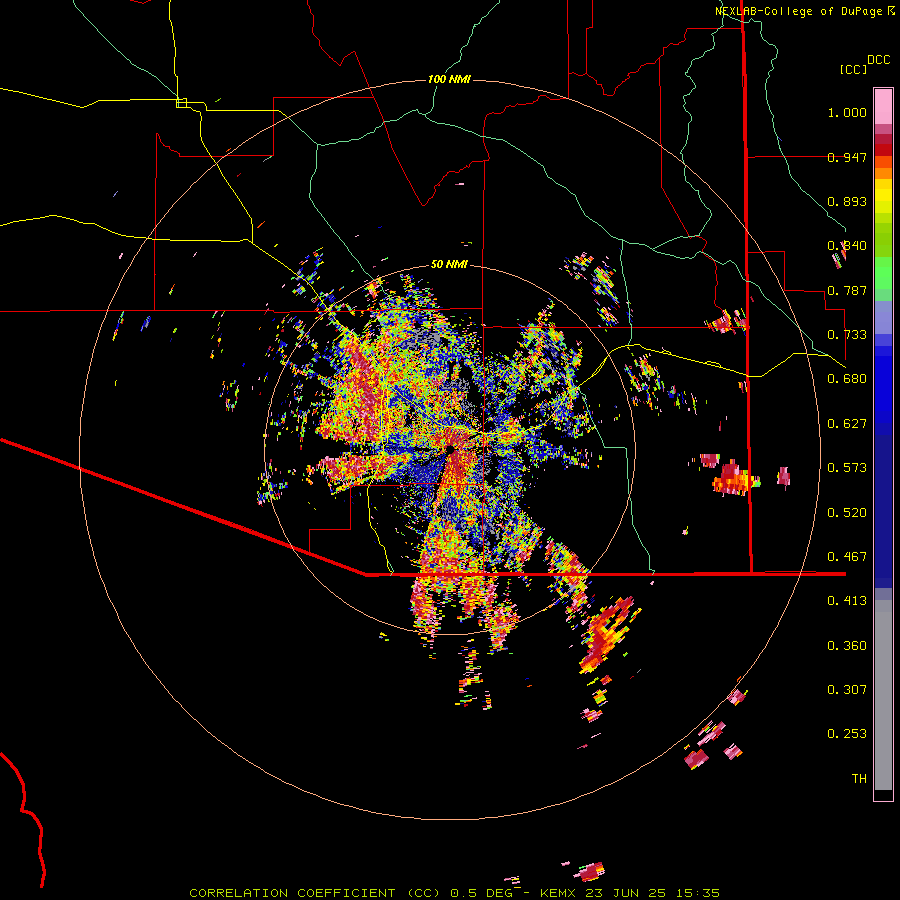Click the 0.893 color scale value
This screenshot has height=900, width=900.
pos(847,201)
